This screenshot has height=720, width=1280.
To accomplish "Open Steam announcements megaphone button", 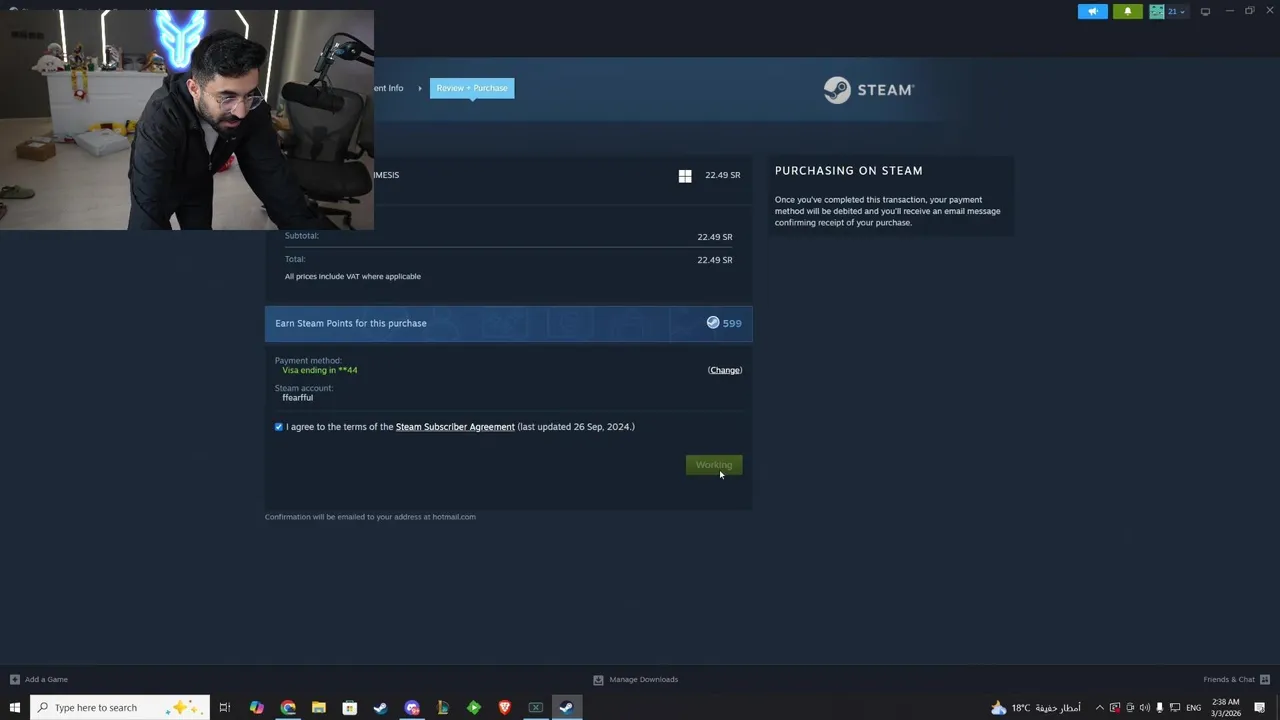I will (1093, 11).
